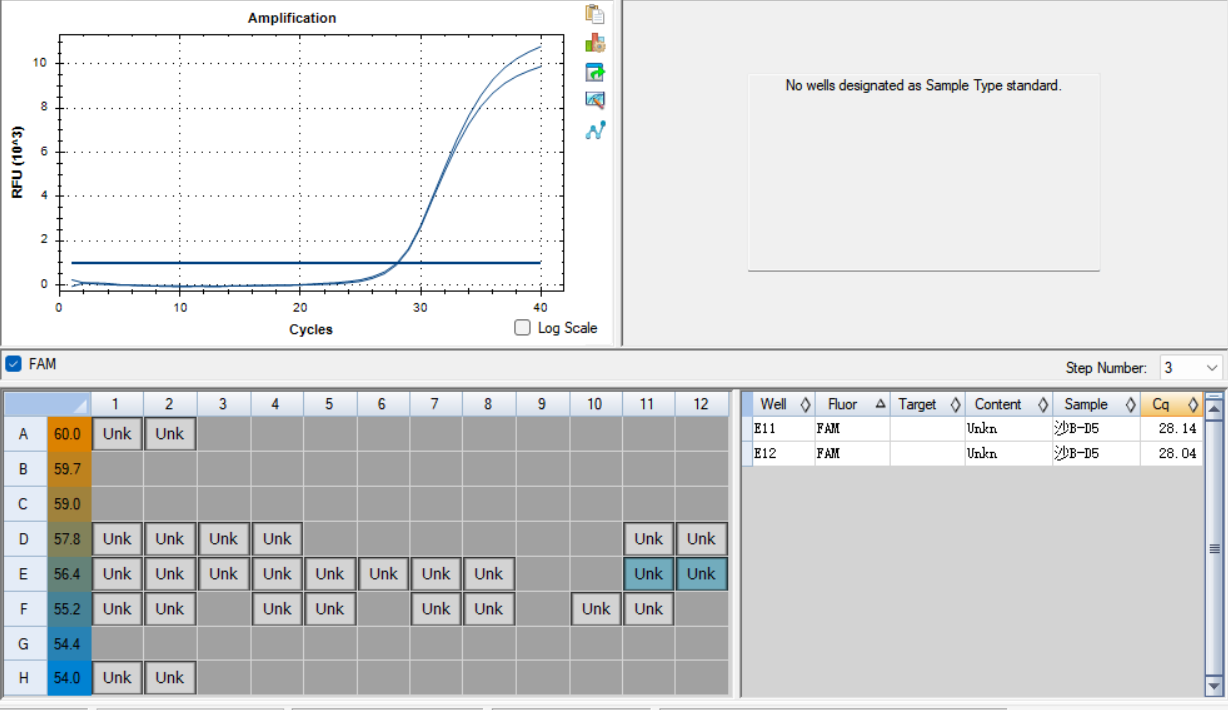Click the chart export icon with green arrow
The image size is (1228, 710).
[595, 72]
